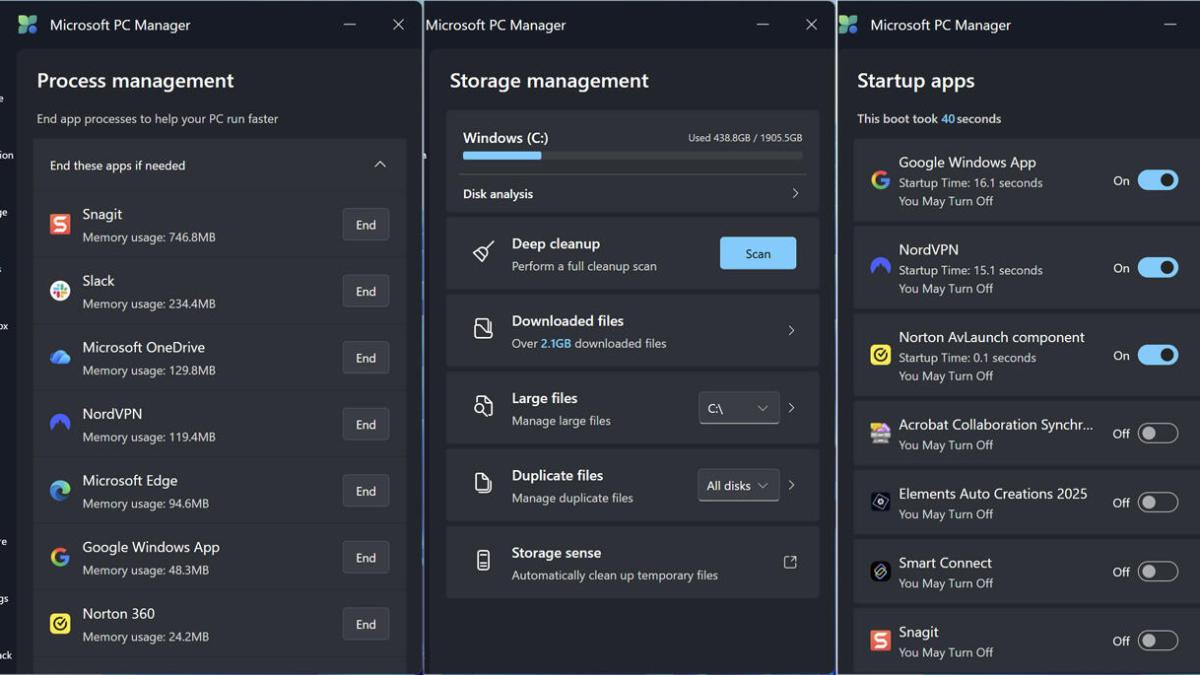The width and height of the screenshot is (1200, 675).
Task: Enable Acrobat Collaboration Synchronizer startup toggle
Action: coord(1158,433)
